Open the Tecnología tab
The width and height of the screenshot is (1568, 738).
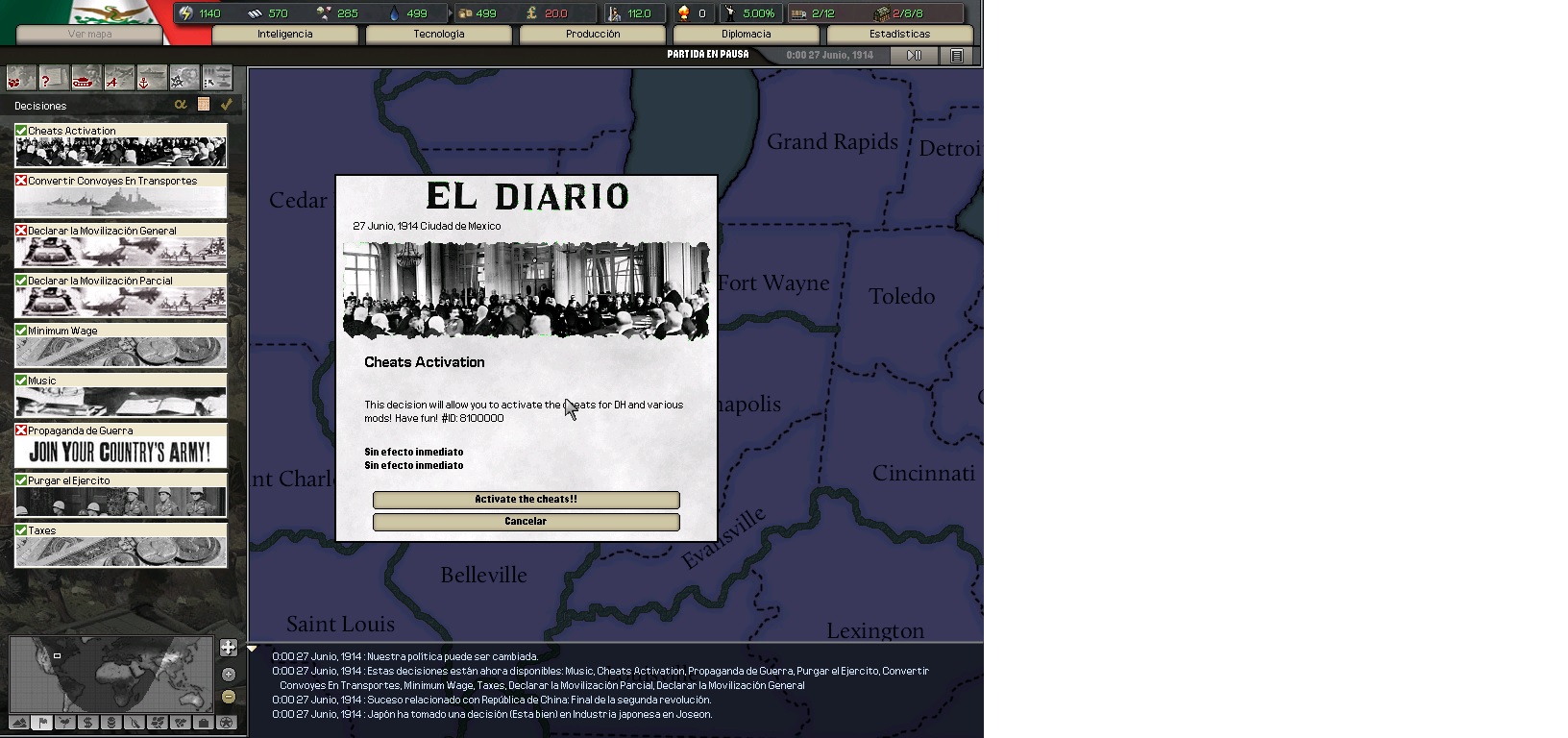(x=439, y=35)
